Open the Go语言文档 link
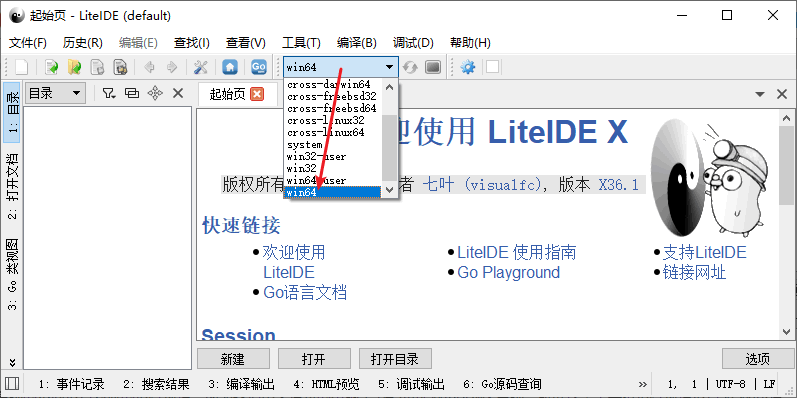The image size is (797, 398). [305, 293]
